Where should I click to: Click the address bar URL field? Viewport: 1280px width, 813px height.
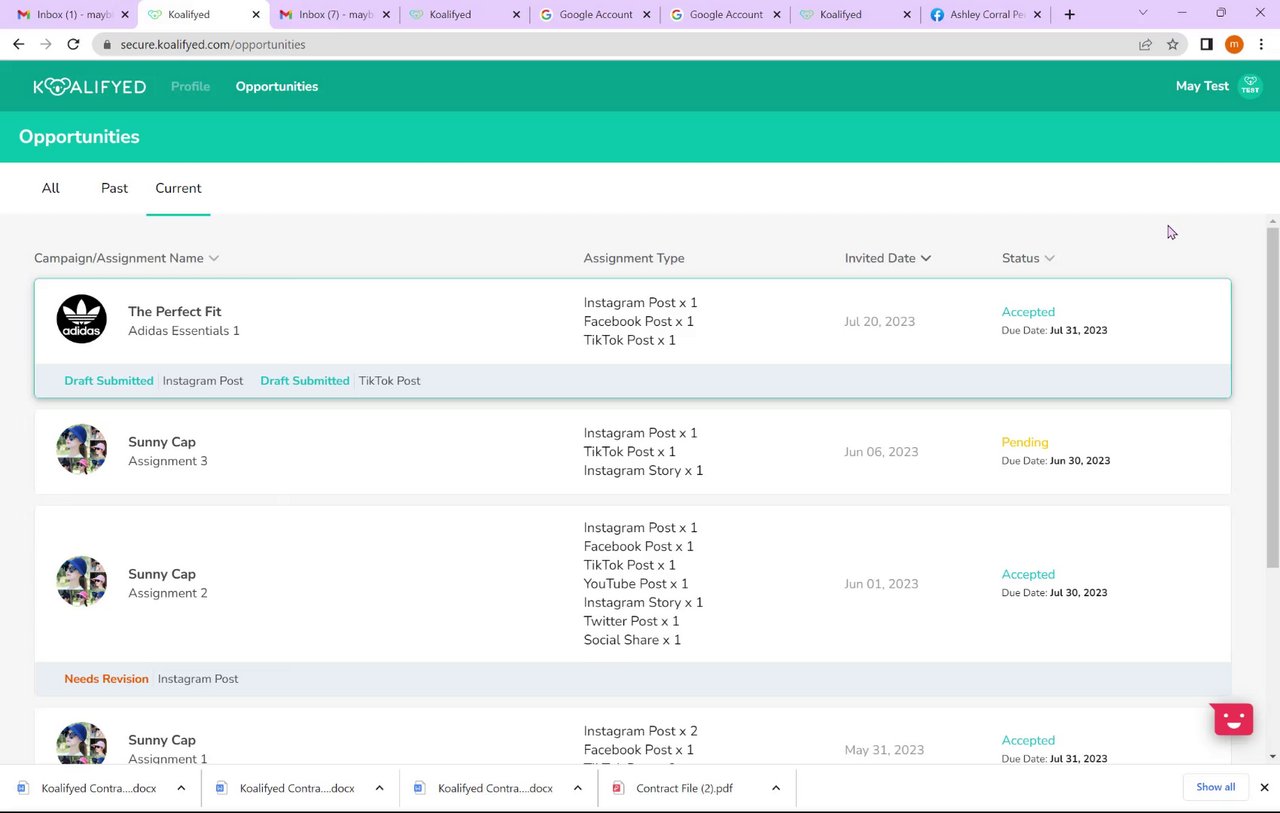pyautogui.click(x=620, y=45)
